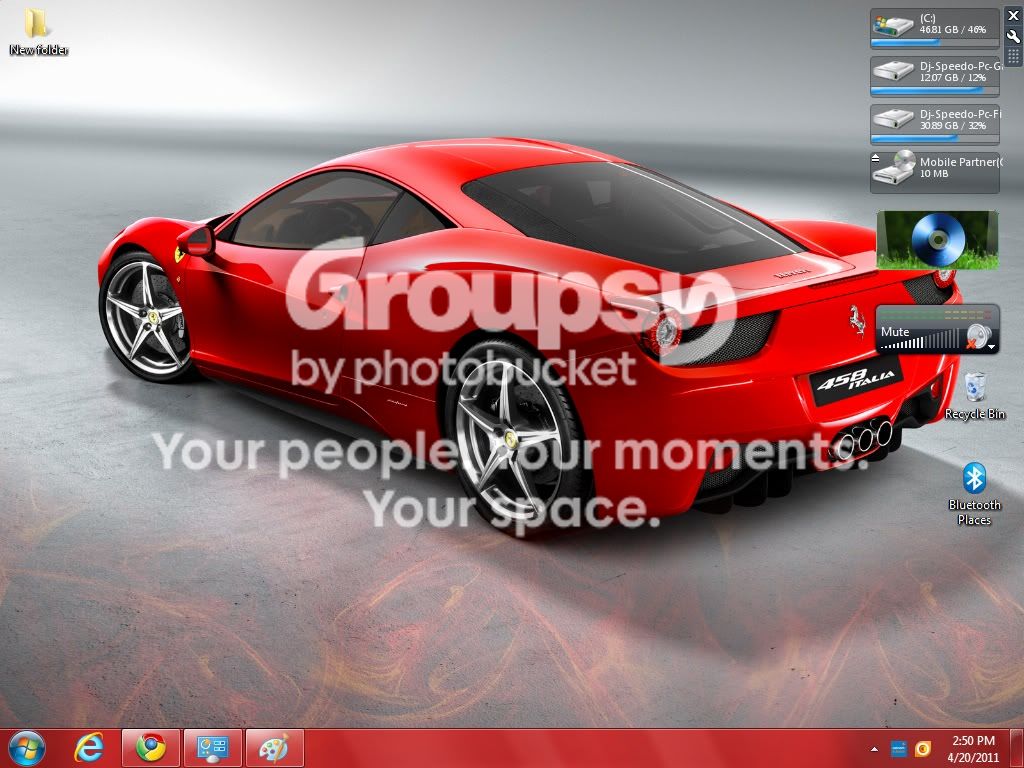1024x768 pixels.
Task: Open Bluetooth Places shortcut
Action: coord(974,494)
